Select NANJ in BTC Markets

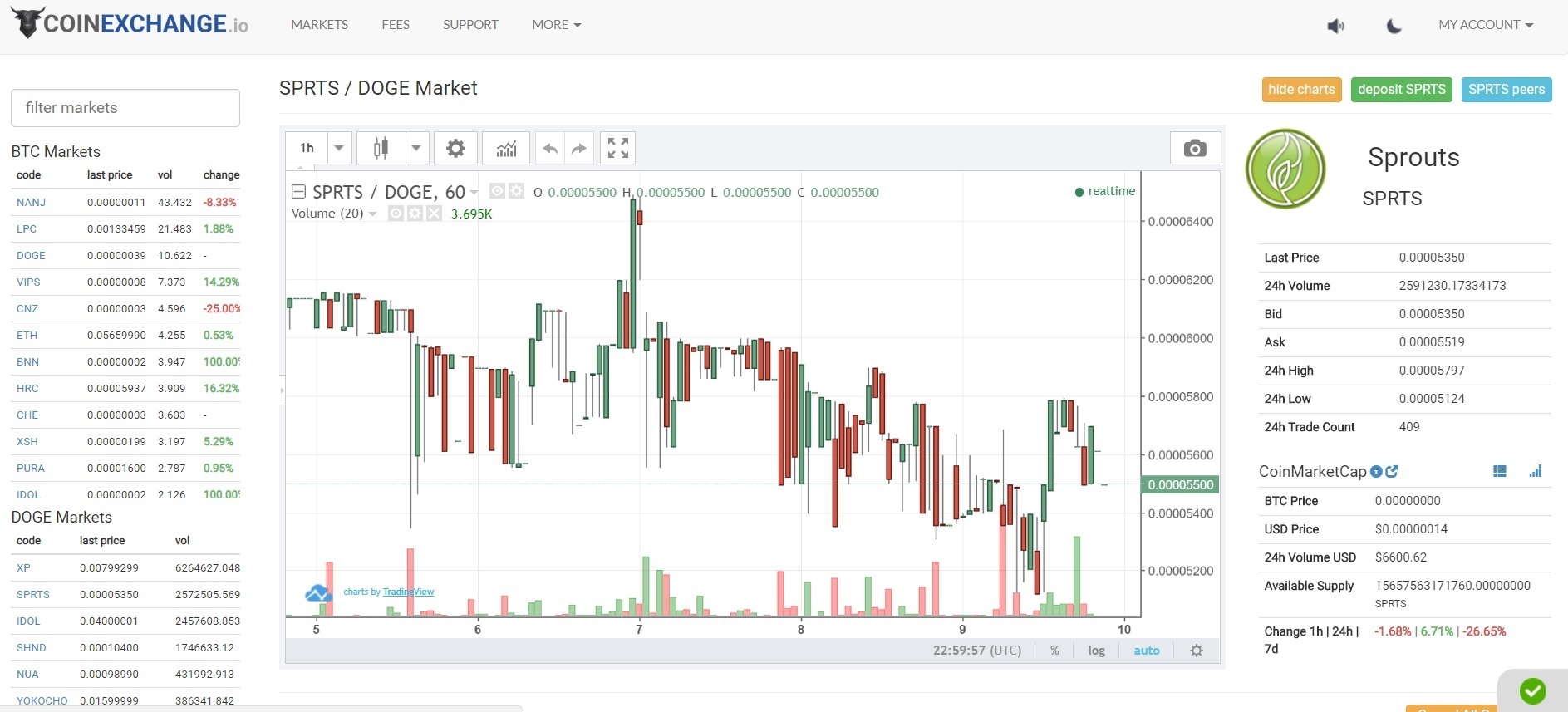click(31, 202)
